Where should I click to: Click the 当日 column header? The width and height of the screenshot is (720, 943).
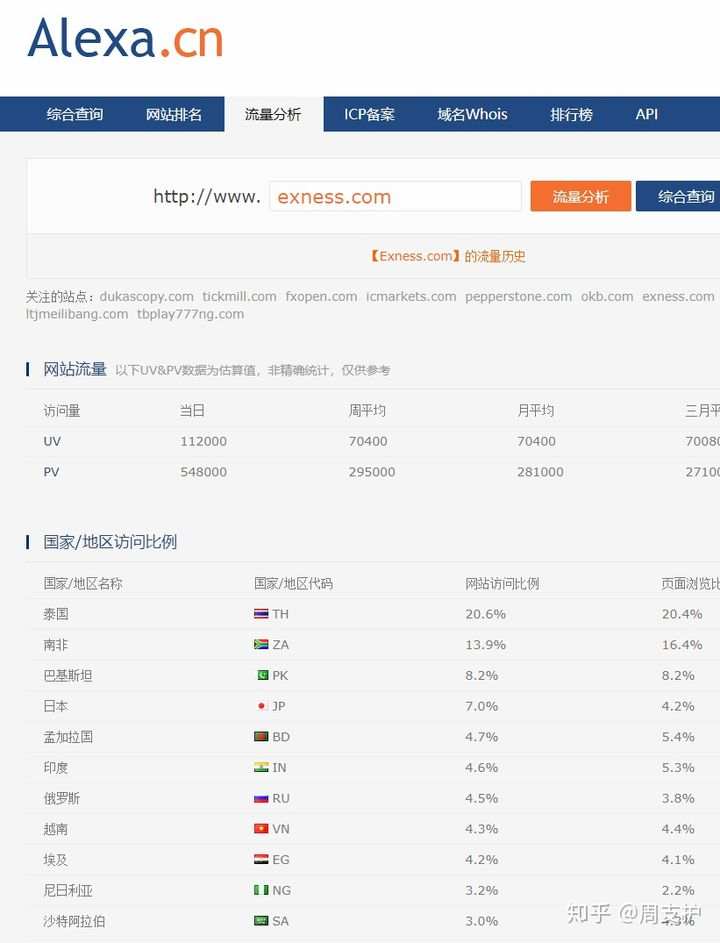[x=192, y=411]
